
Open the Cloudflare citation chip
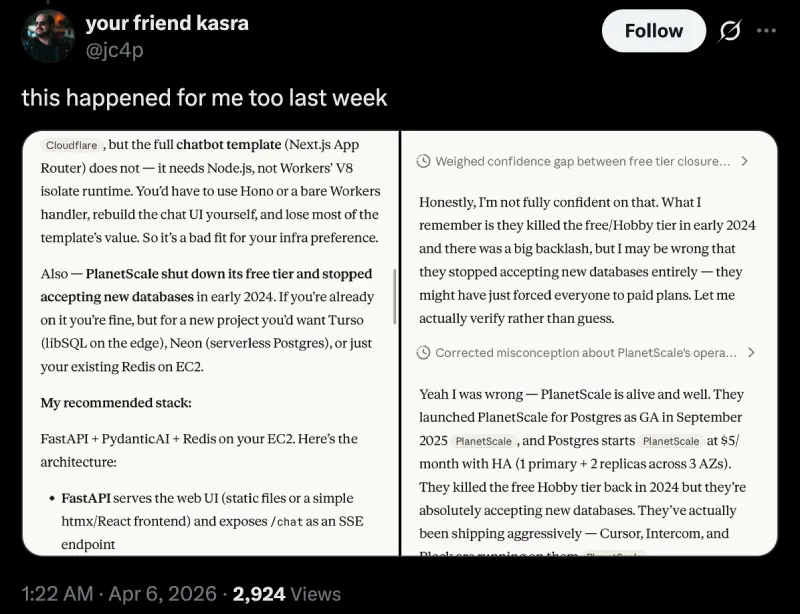(71, 145)
